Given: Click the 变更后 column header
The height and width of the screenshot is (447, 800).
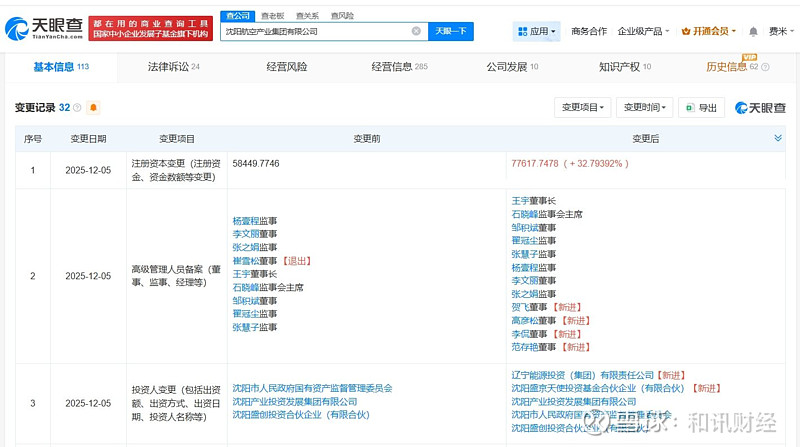Looking at the screenshot, I should (x=645, y=139).
